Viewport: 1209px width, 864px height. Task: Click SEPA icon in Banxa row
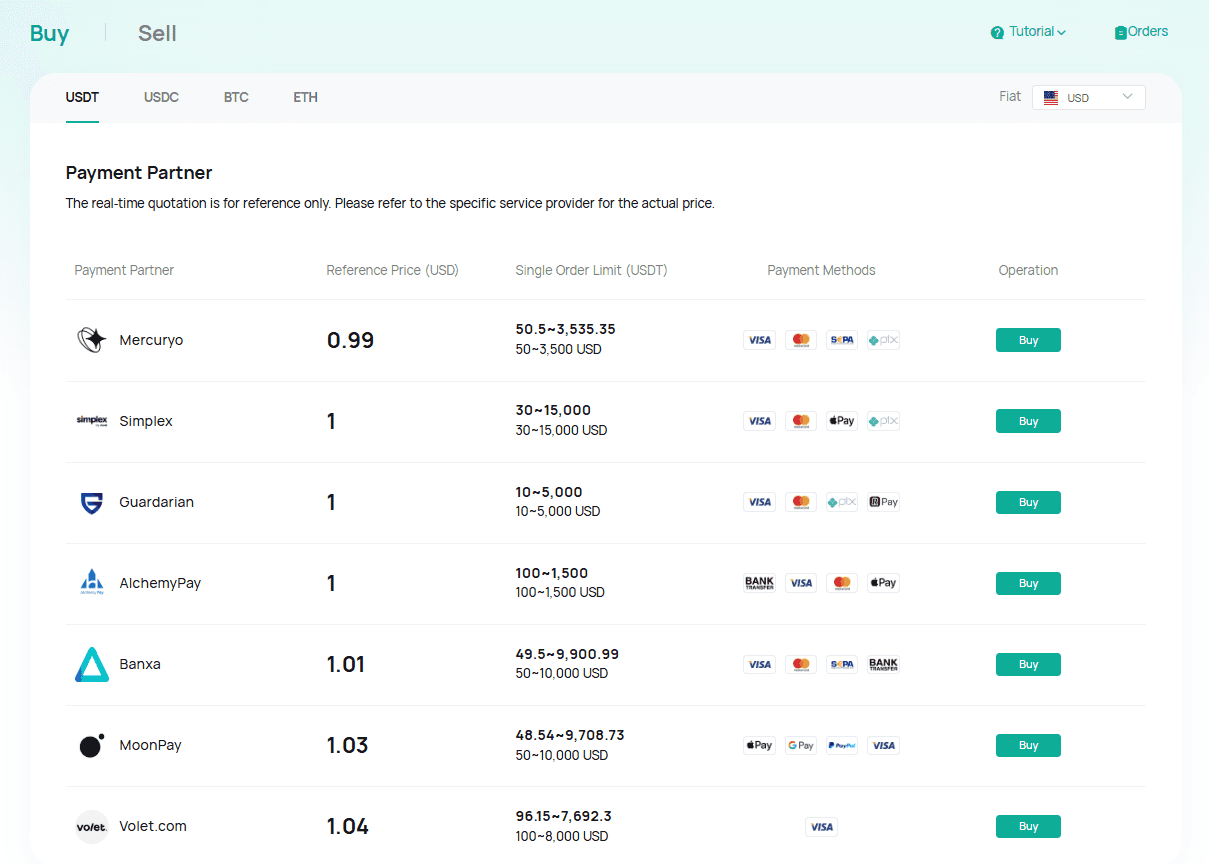[x=842, y=664]
